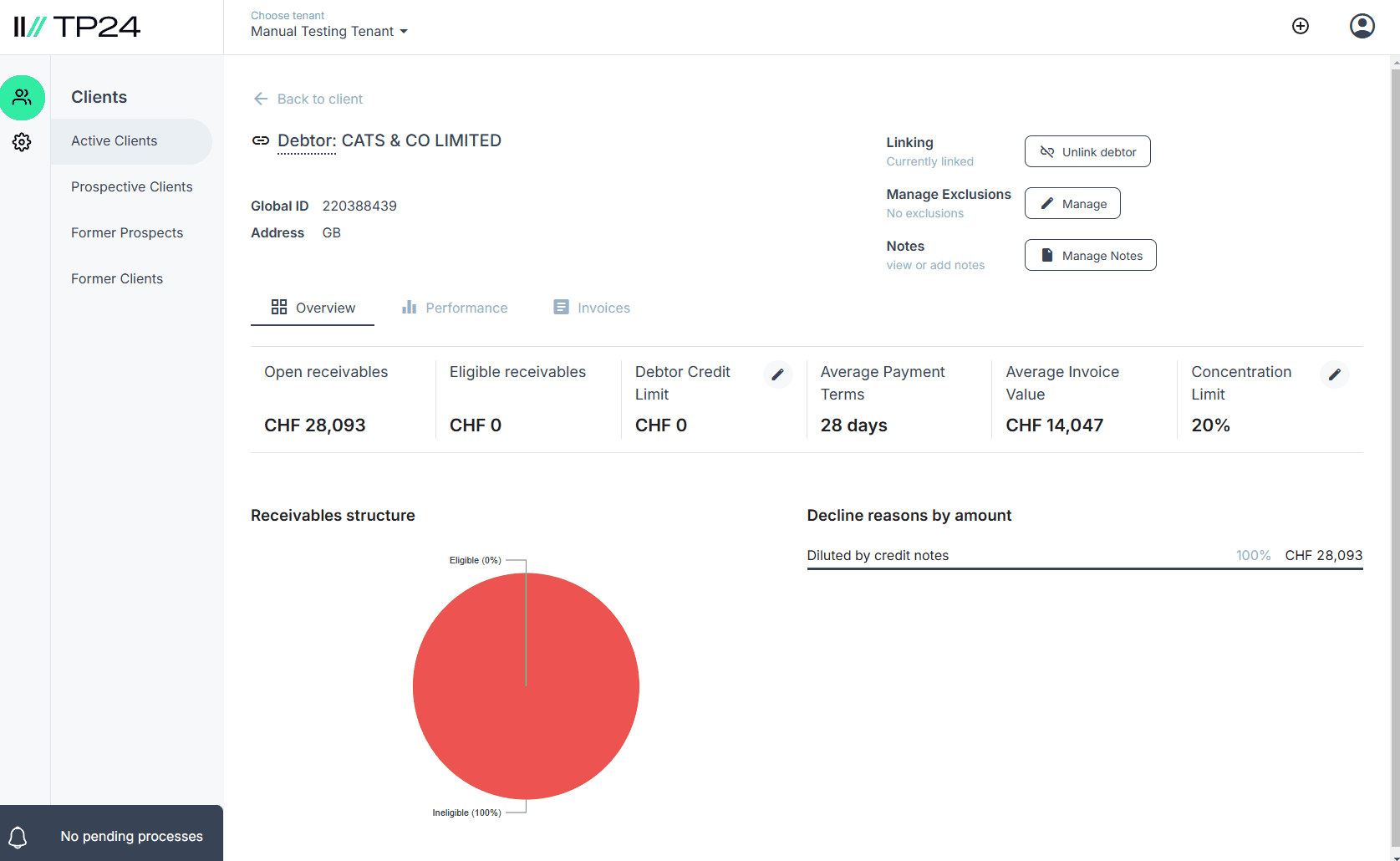
Task: Click the notification bell icon
Action: click(x=18, y=837)
